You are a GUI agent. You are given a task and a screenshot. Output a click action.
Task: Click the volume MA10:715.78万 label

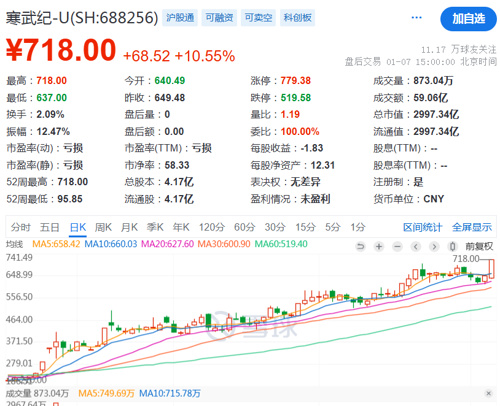(170, 394)
